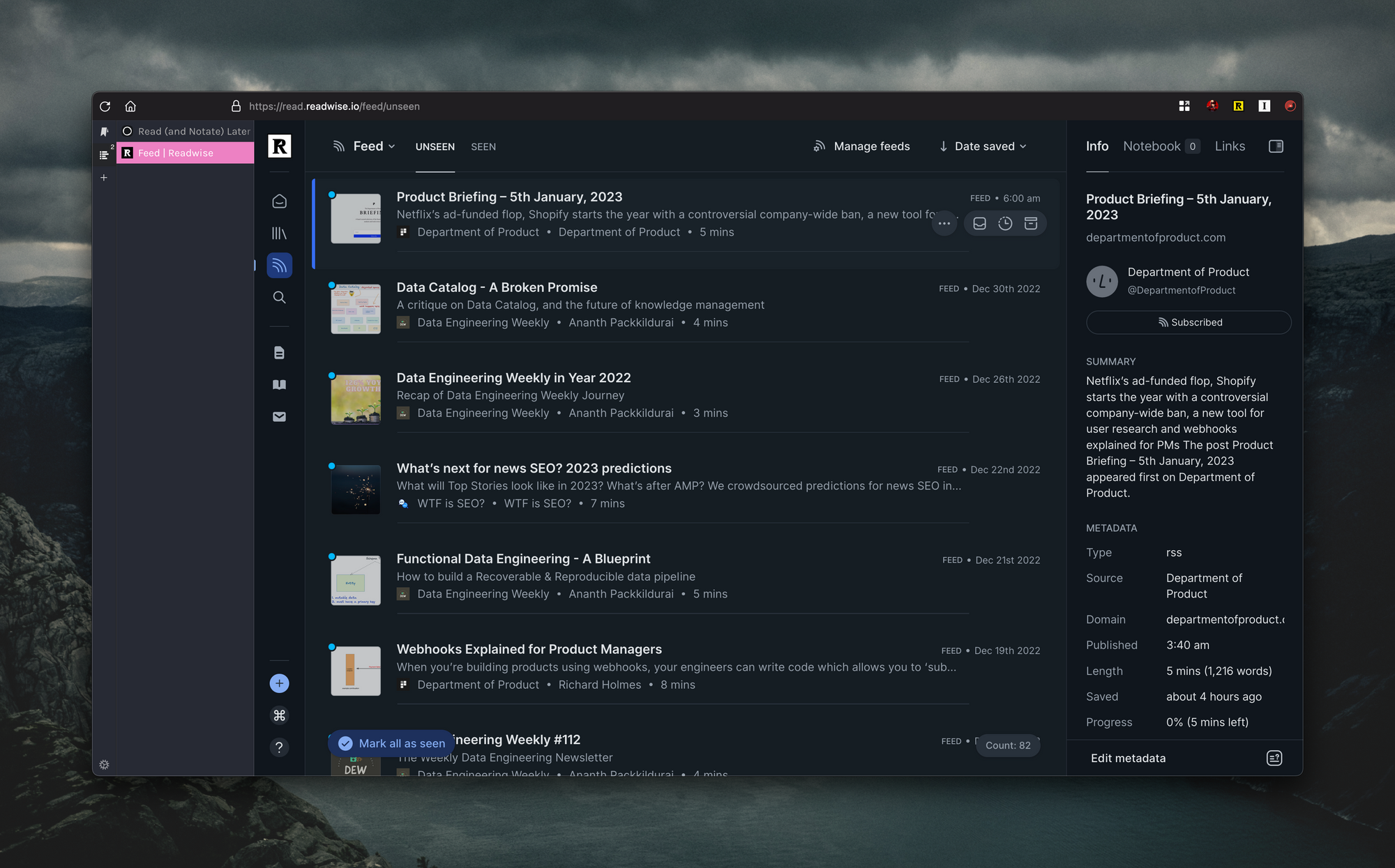
Task: Click the What's next for news SEO thumbnail
Action: (356, 489)
